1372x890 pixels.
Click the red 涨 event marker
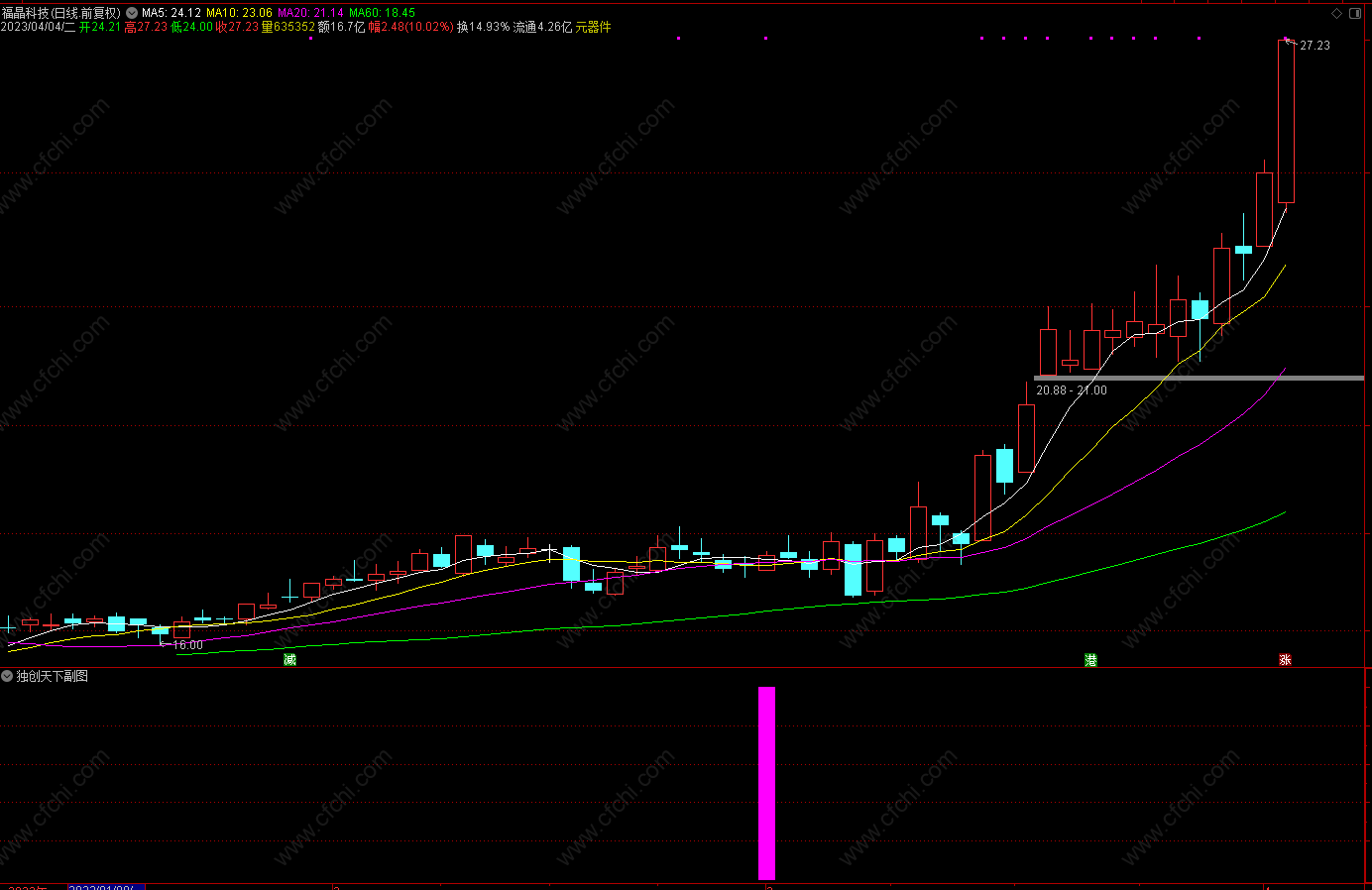[1285, 659]
